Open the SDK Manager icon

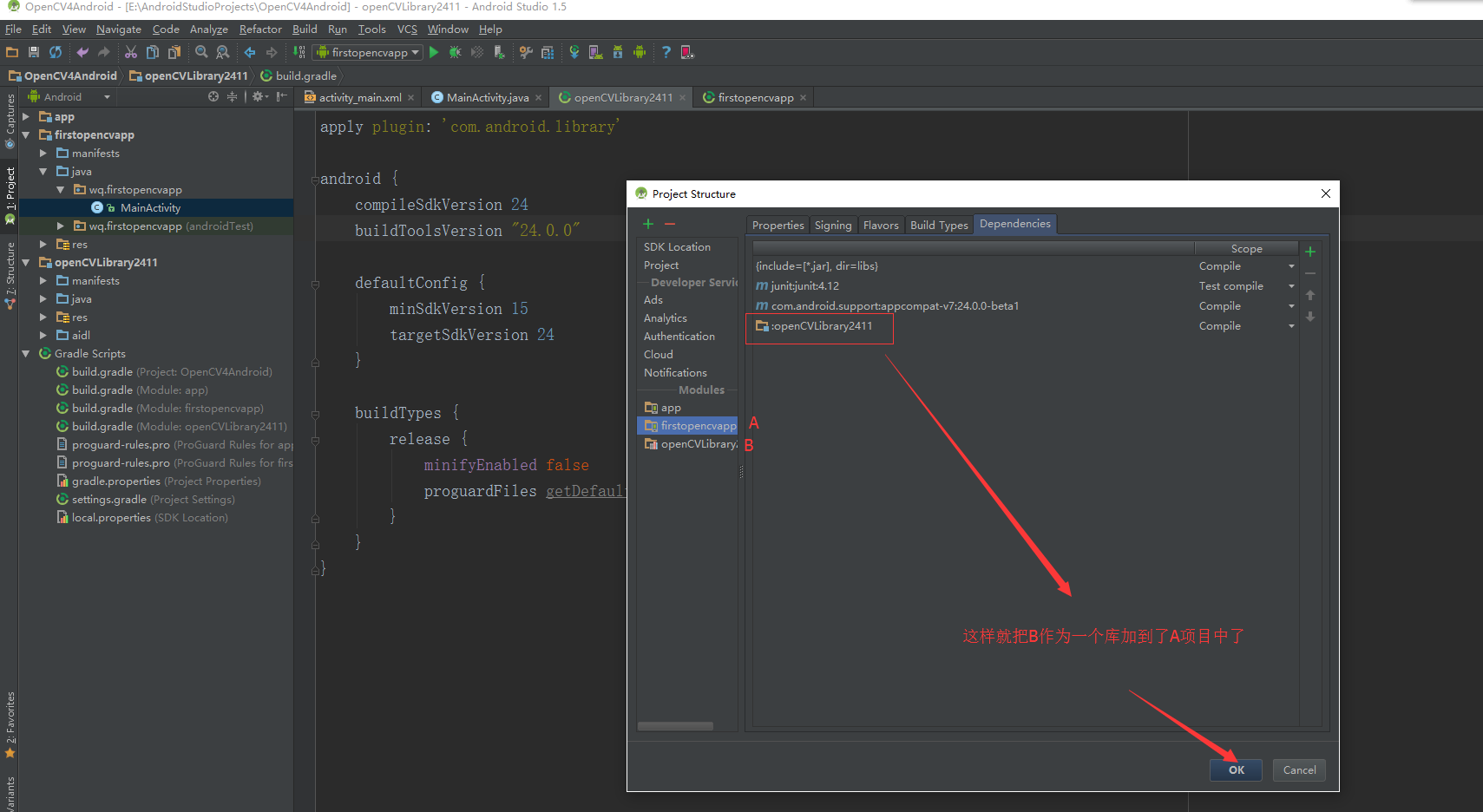tap(618, 52)
